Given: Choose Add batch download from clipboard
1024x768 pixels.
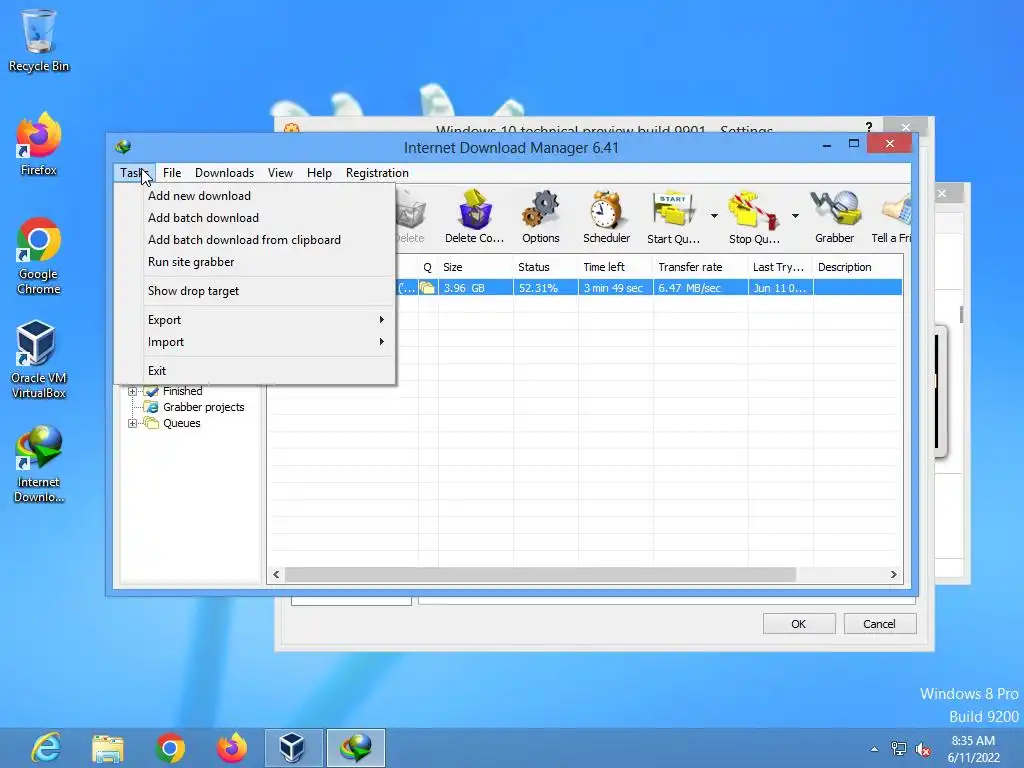Looking at the screenshot, I should pyautogui.click(x=269, y=240).
